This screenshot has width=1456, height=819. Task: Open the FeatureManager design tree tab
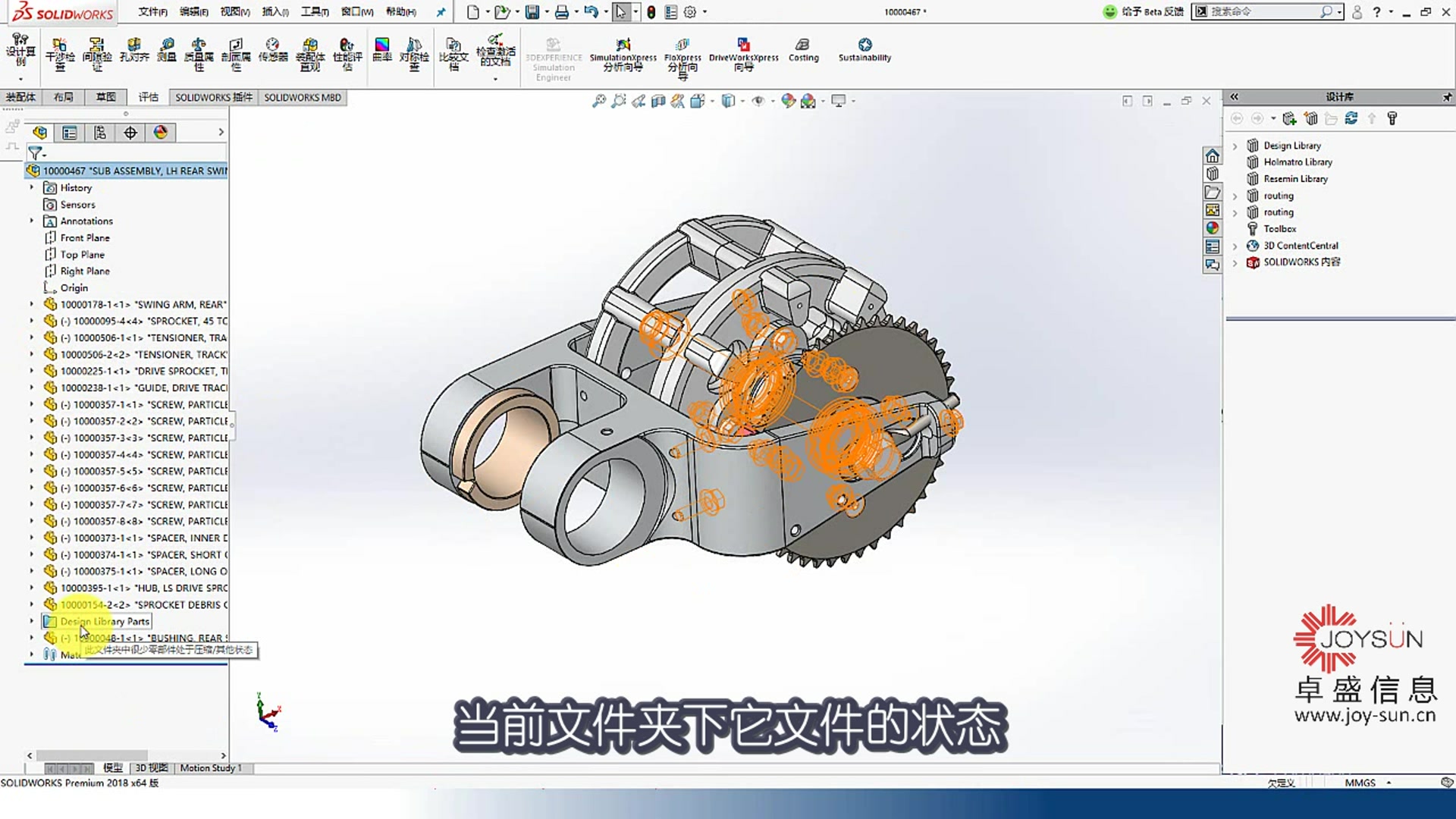pyautogui.click(x=39, y=133)
